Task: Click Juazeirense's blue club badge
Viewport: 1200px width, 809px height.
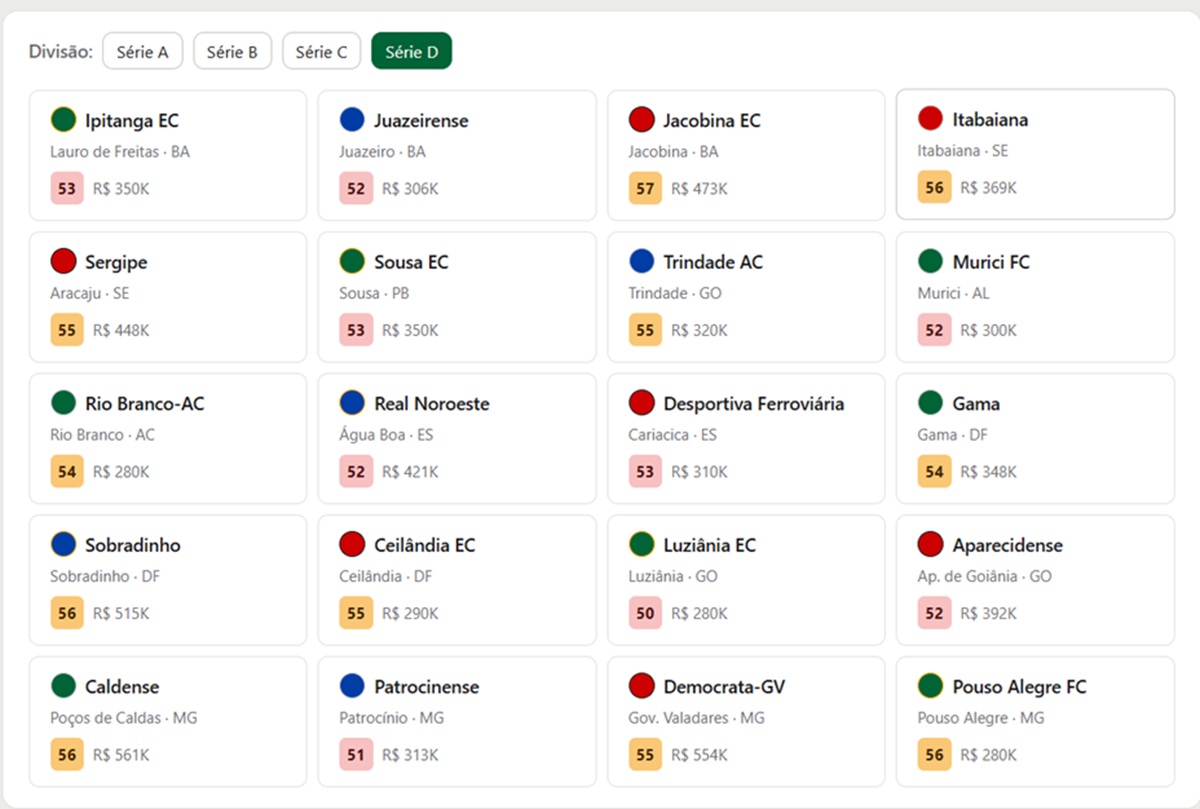Action: coord(352,120)
